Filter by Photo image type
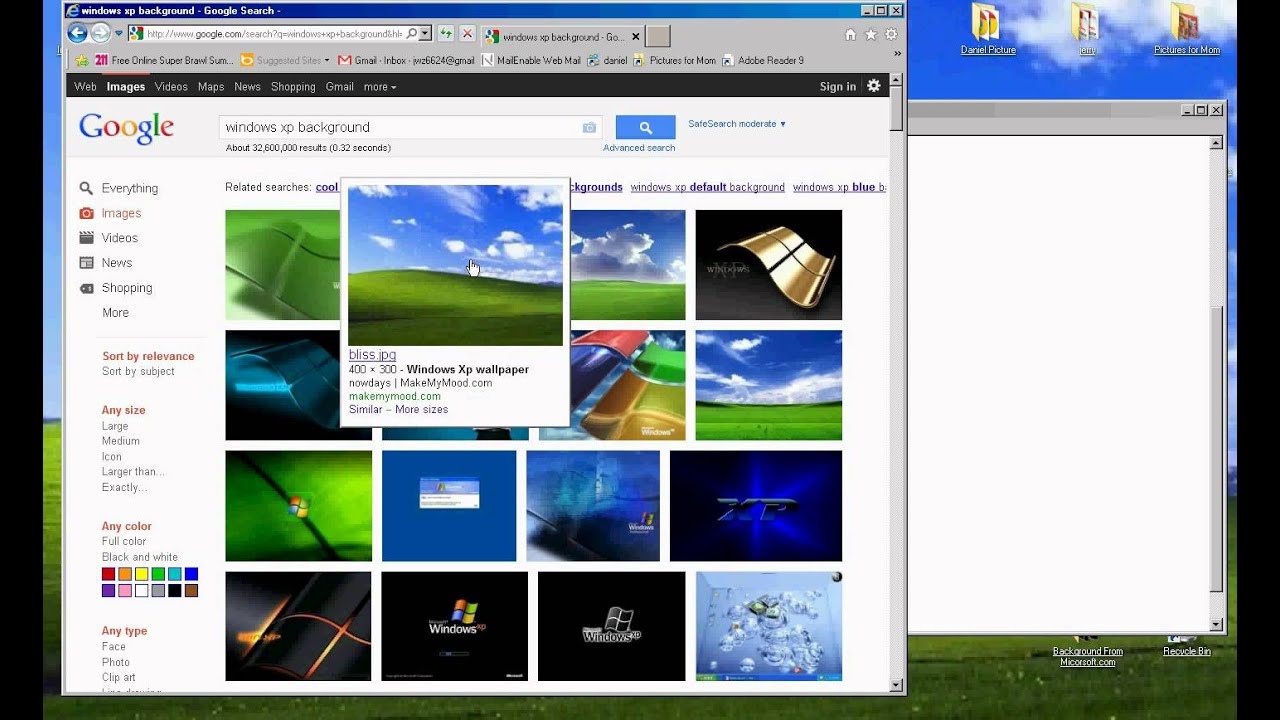 coord(116,662)
